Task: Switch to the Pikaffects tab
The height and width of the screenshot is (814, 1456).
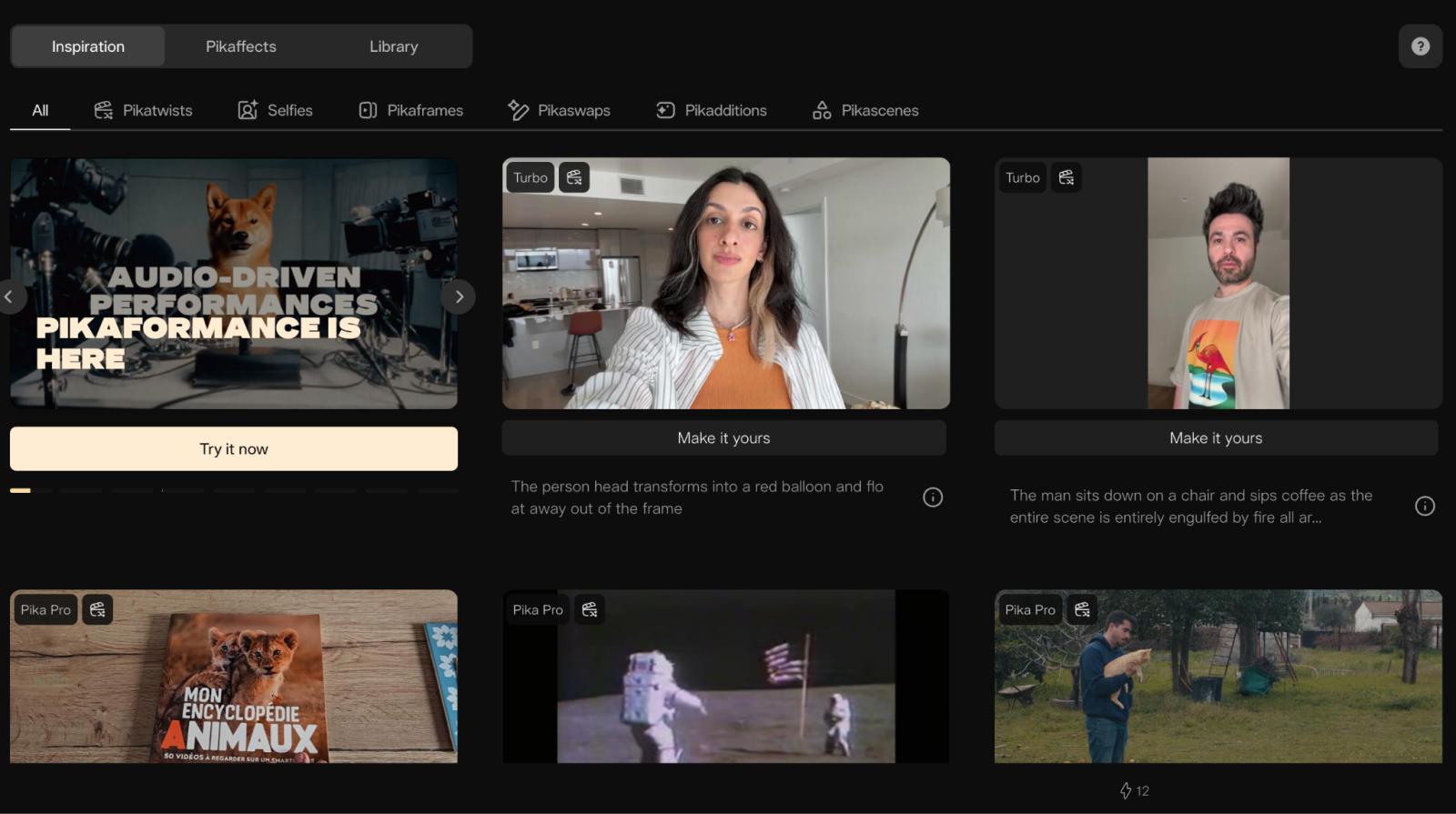Action: pos(241,46)
